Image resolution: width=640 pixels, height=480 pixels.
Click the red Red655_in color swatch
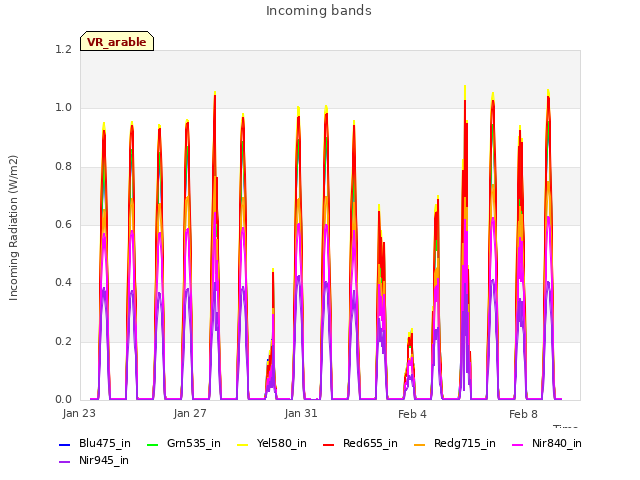[x=329, y=444]
